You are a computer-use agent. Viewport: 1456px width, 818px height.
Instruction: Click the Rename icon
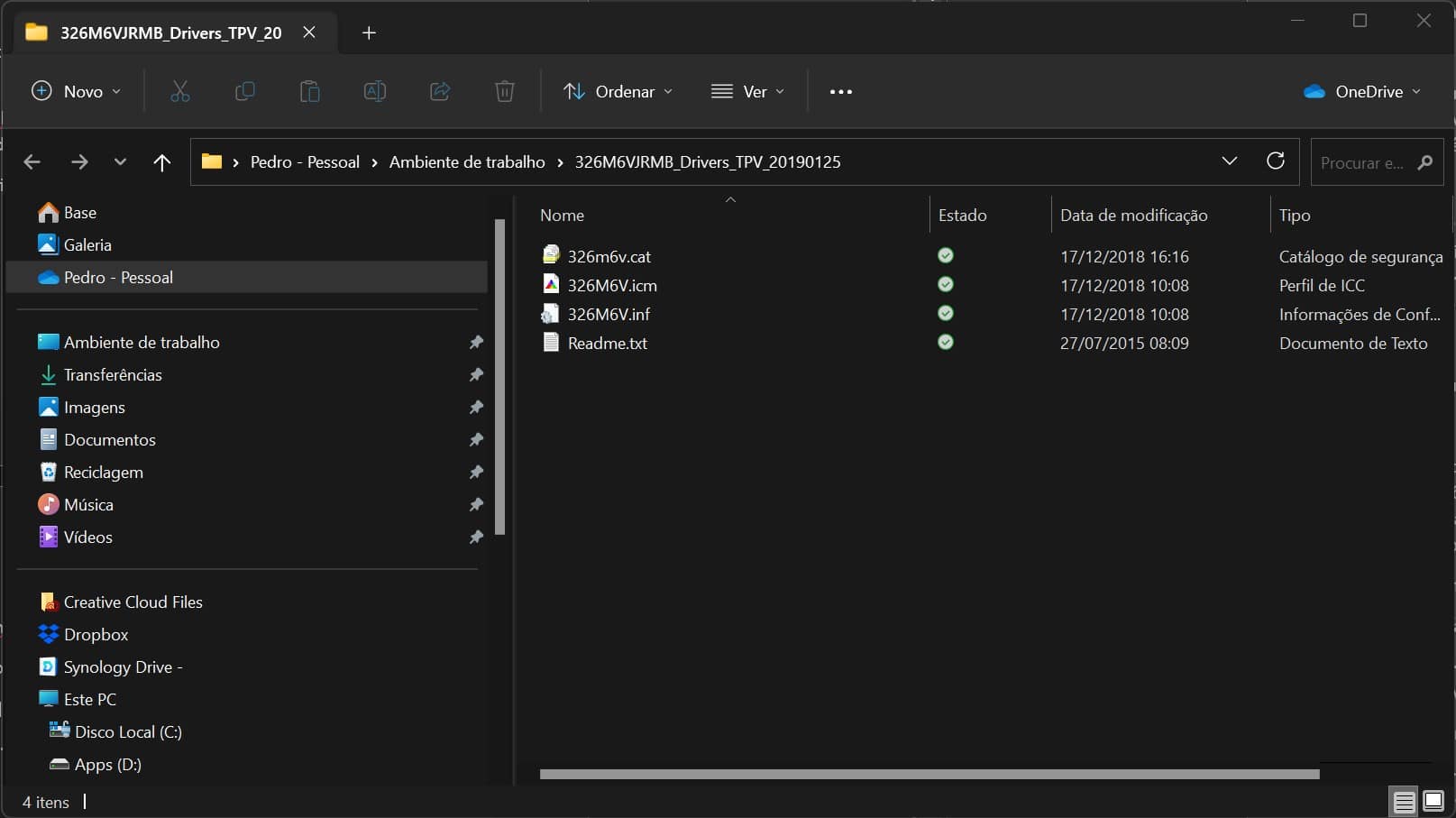point(374,91)
